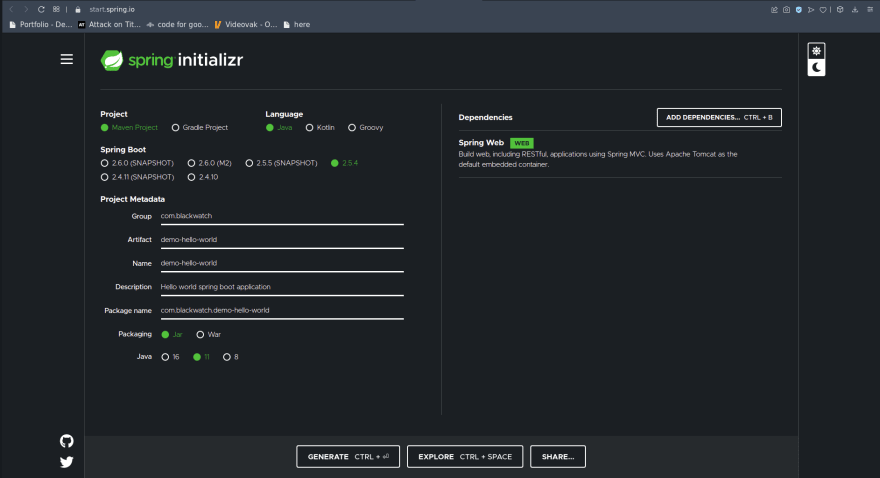Open the Attack on Tit... bookmark
This screenshot has height=478, width=880.
click(109, 25)
